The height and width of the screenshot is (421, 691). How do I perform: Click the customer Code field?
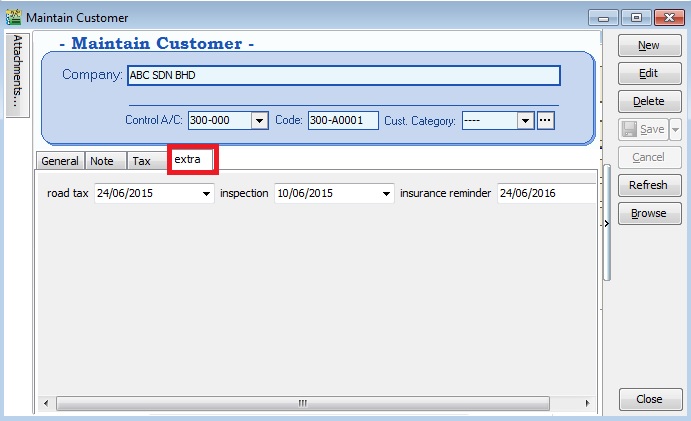342,120
